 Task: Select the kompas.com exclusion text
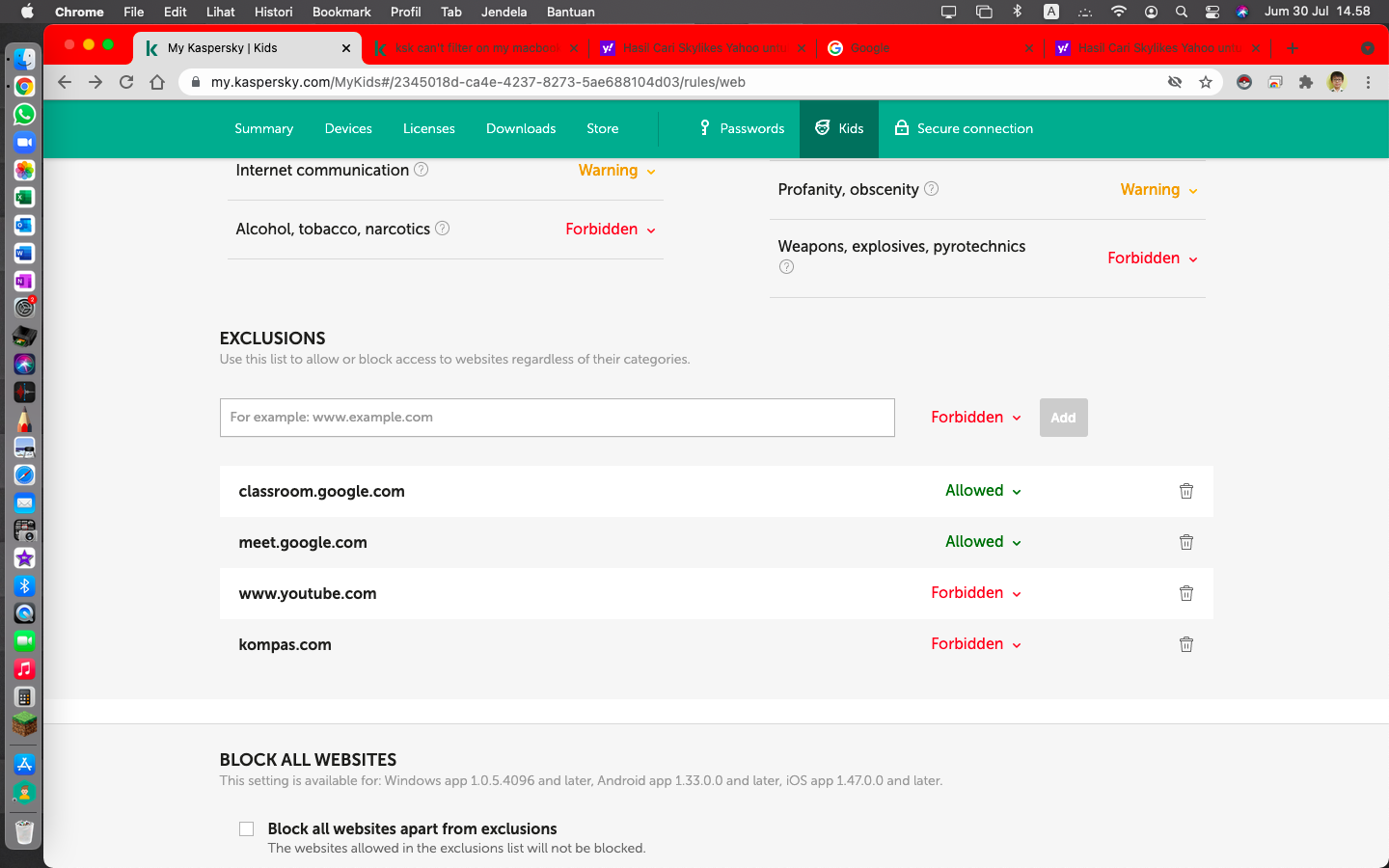click(286, 644)
